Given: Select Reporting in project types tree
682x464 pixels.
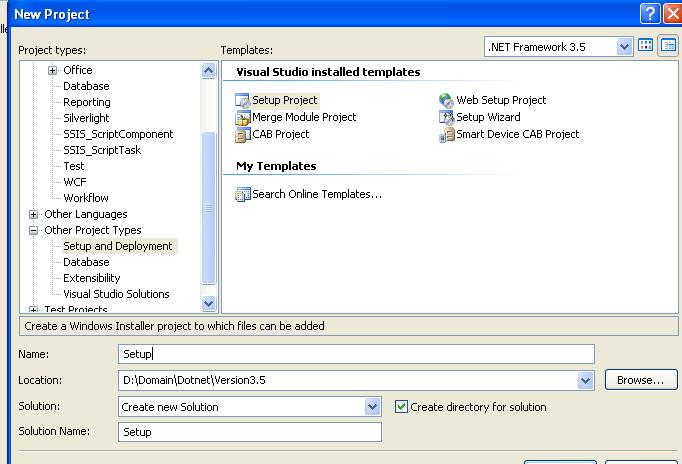Looking at the screenshot, I should point(87,102).
